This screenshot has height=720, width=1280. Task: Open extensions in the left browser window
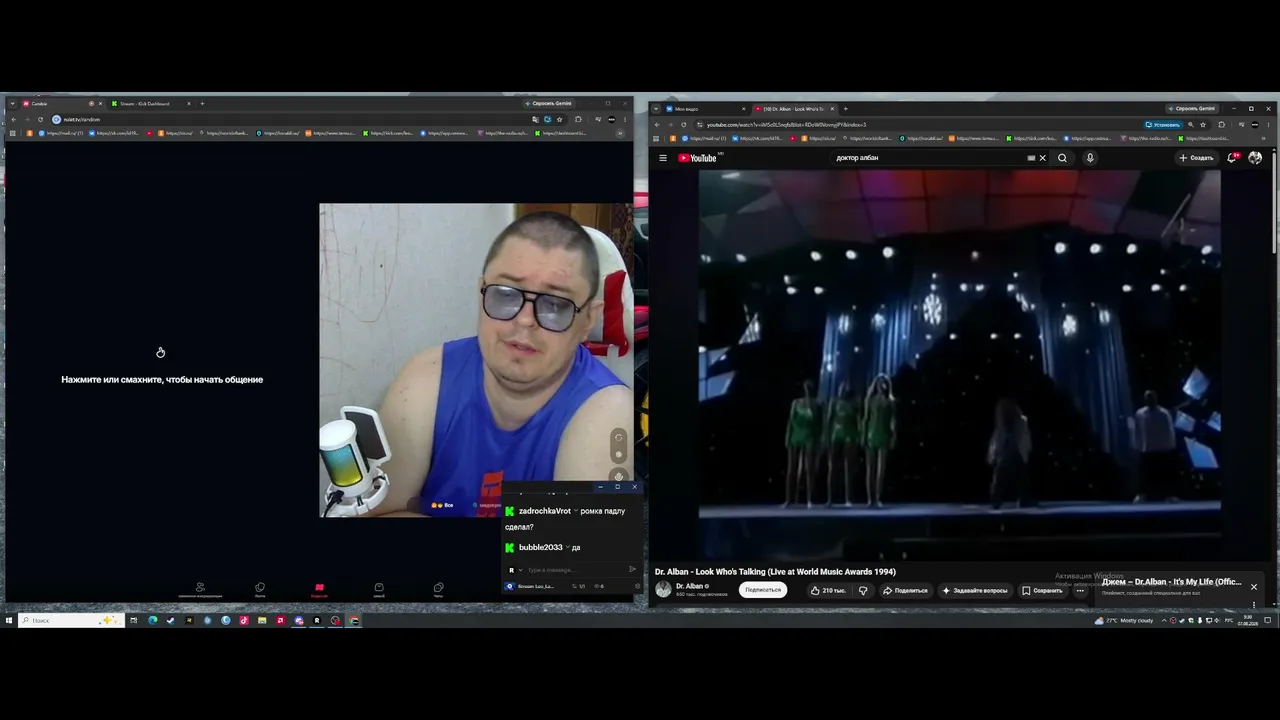coord(578,119)
